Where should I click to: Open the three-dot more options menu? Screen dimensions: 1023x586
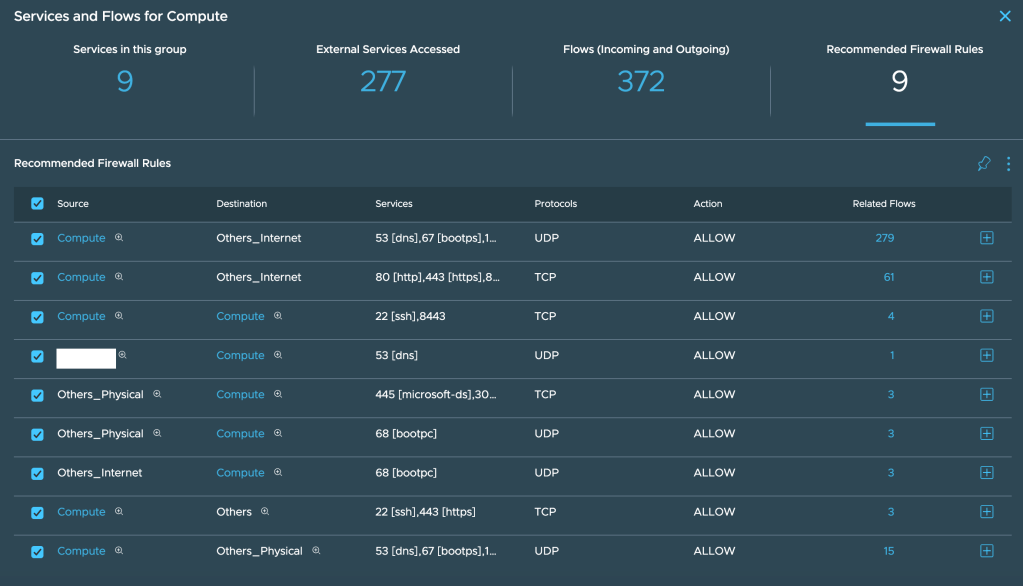[x=1008, y=164]
